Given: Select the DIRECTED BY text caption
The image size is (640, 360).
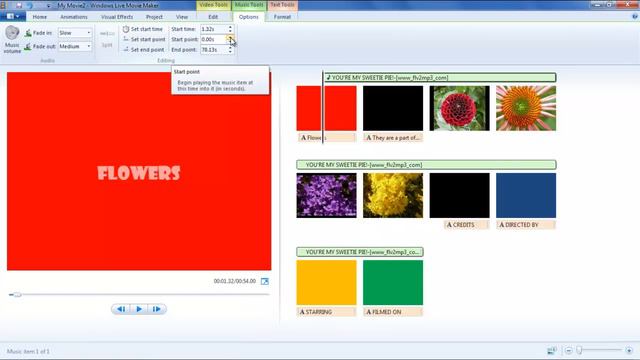Looking at the screenshot, I should point(526,224).
